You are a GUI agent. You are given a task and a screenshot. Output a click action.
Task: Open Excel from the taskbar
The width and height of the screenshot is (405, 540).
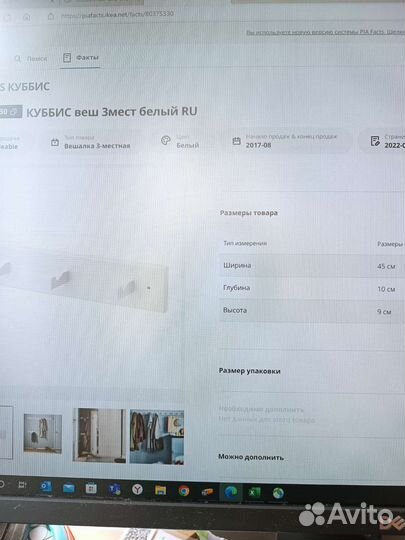[x=255, y=492]
